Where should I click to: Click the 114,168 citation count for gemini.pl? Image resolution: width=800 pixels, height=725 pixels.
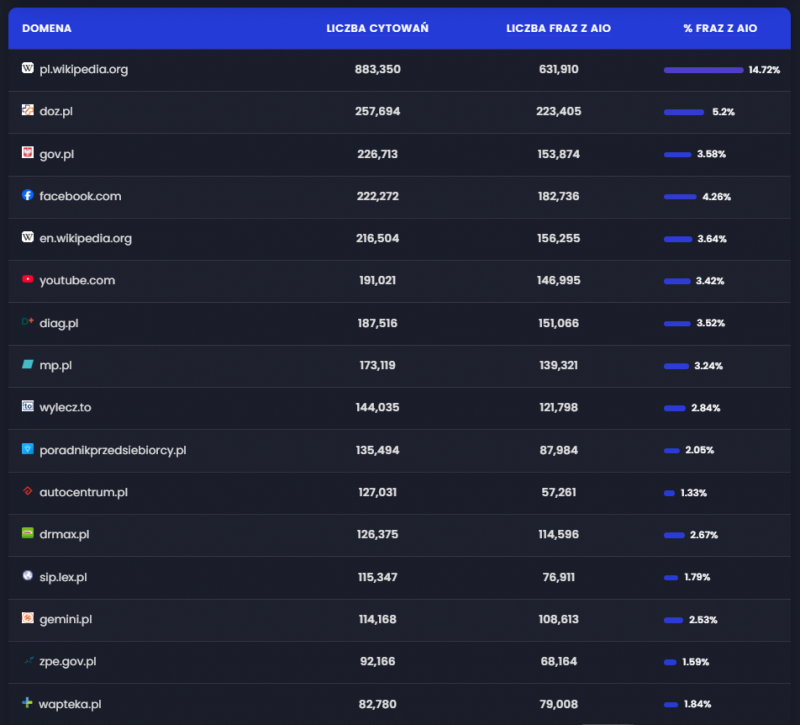[x=377, y=619]
